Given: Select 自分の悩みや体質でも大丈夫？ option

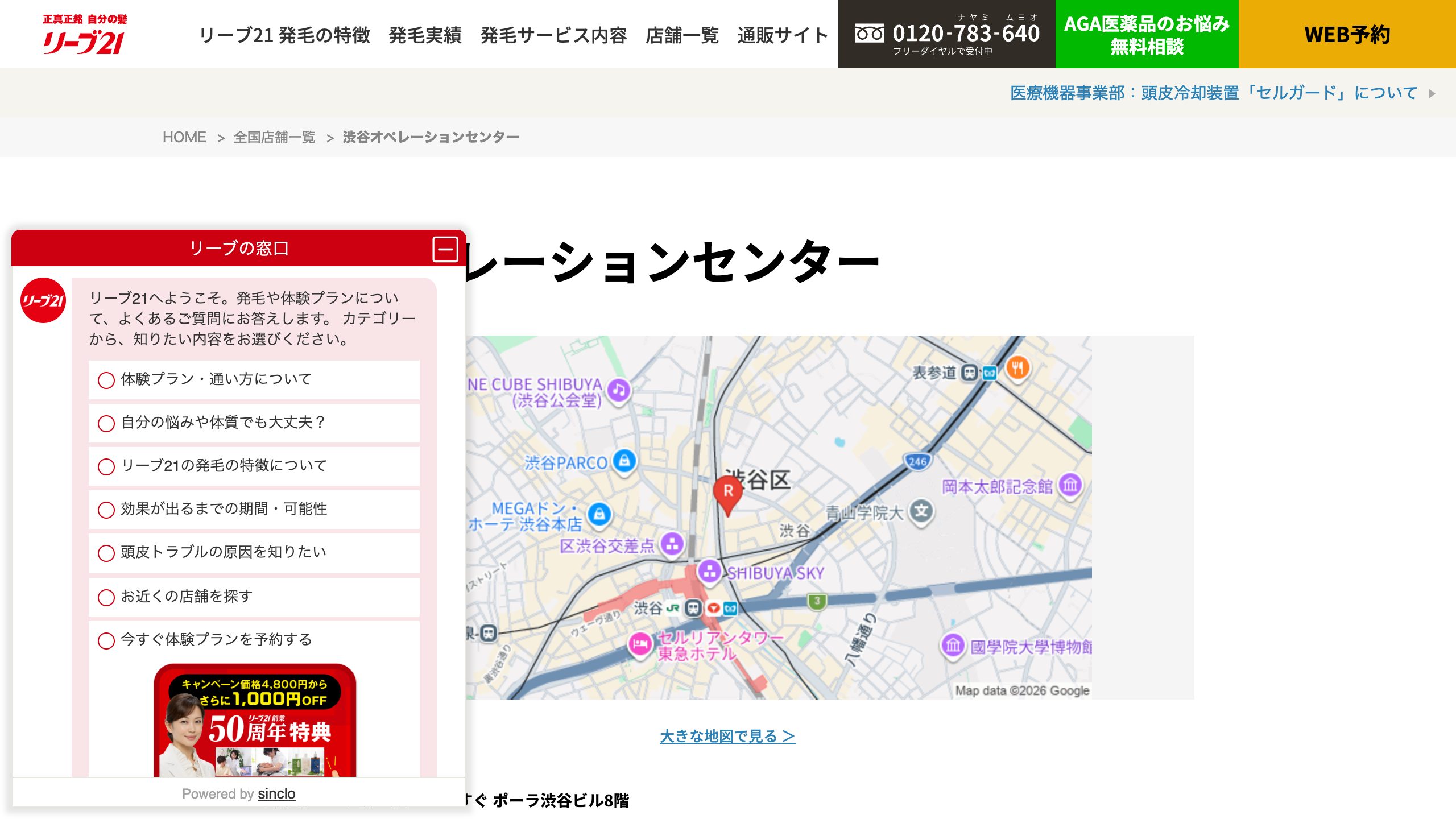Looking at the screenshot, I should tap(254, 423).
